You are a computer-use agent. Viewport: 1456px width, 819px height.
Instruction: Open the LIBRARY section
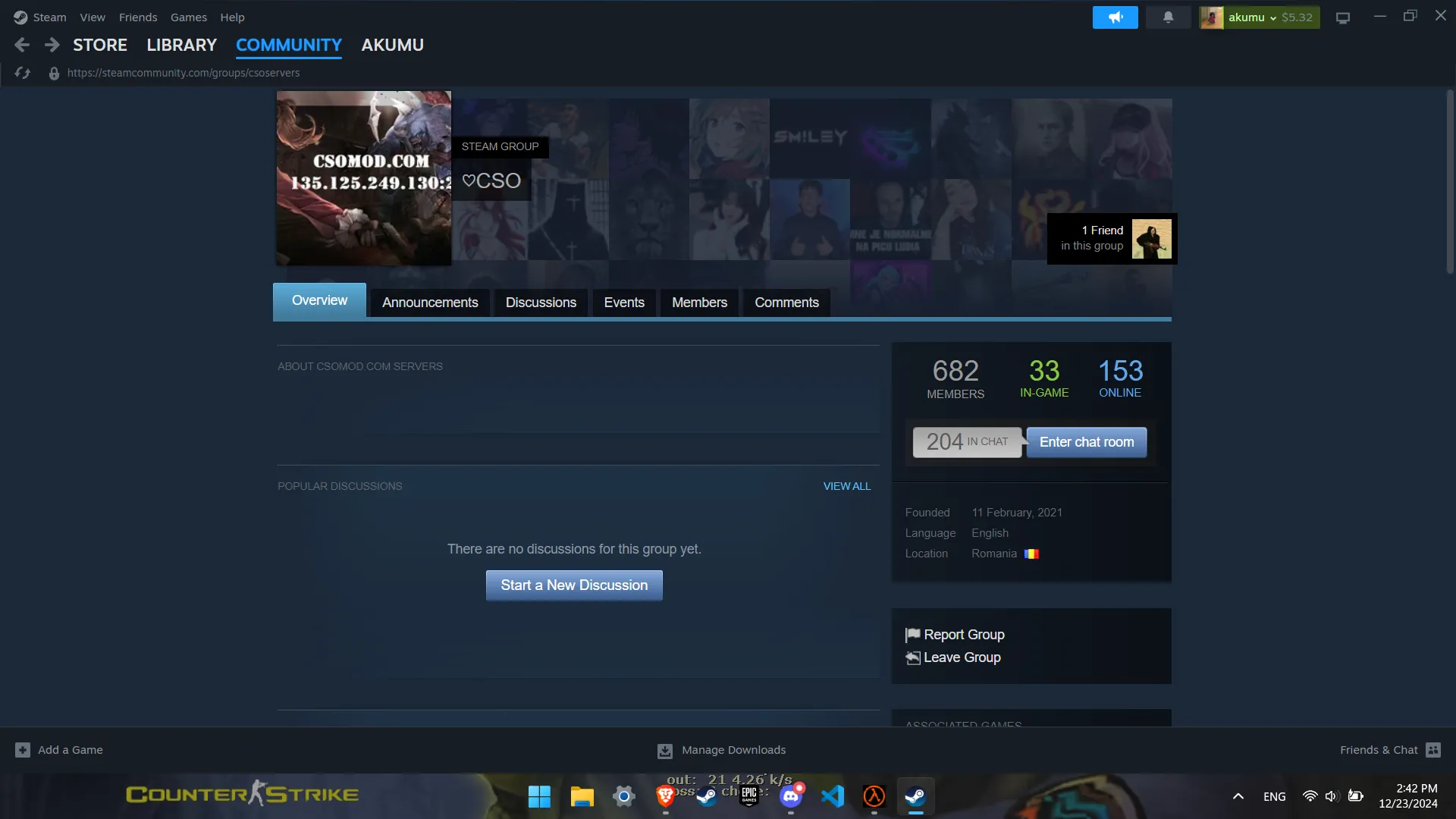pyautogui.click(x=182, y=45)
